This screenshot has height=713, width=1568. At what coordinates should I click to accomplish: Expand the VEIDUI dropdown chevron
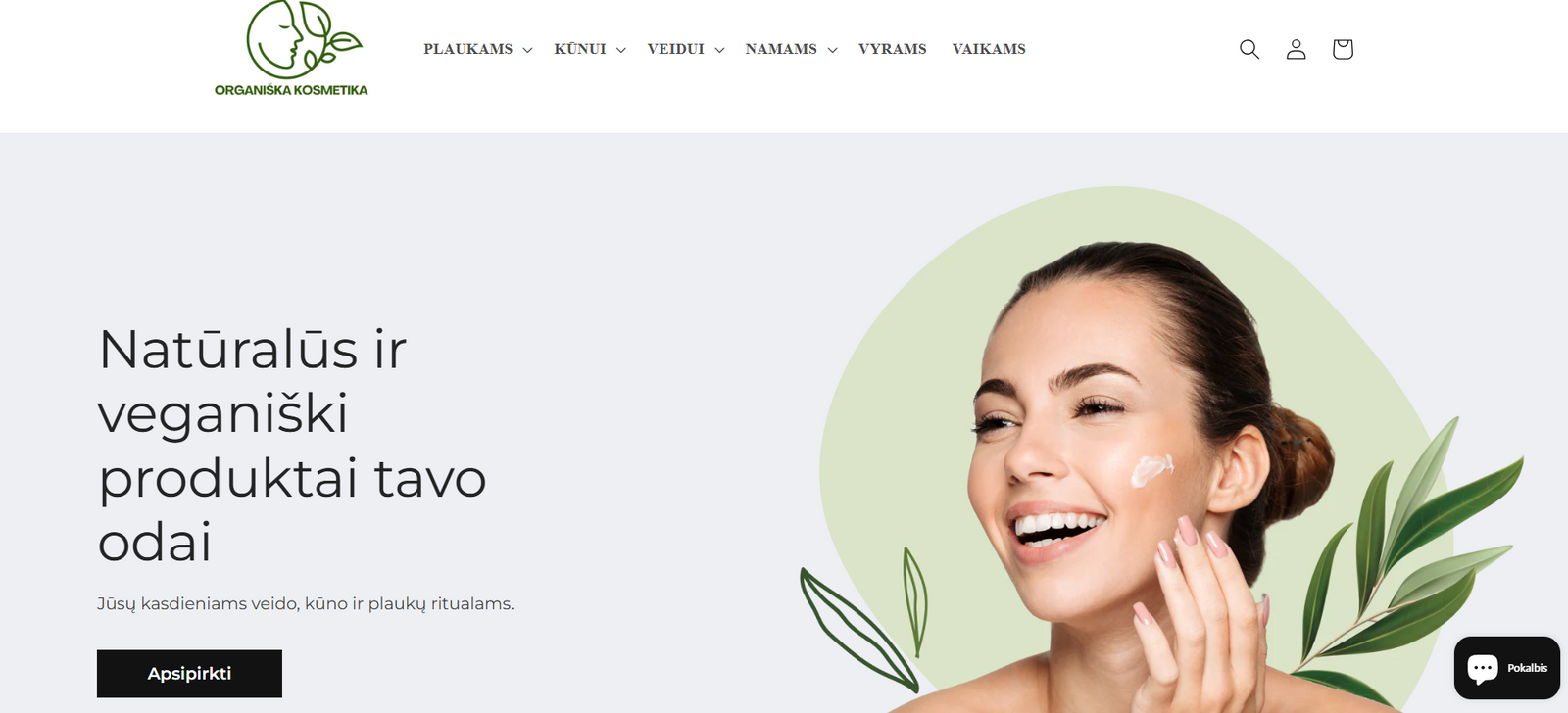pos(719,50)
